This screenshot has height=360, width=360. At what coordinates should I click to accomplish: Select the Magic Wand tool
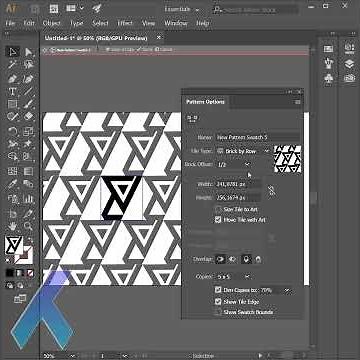[13, 65]
